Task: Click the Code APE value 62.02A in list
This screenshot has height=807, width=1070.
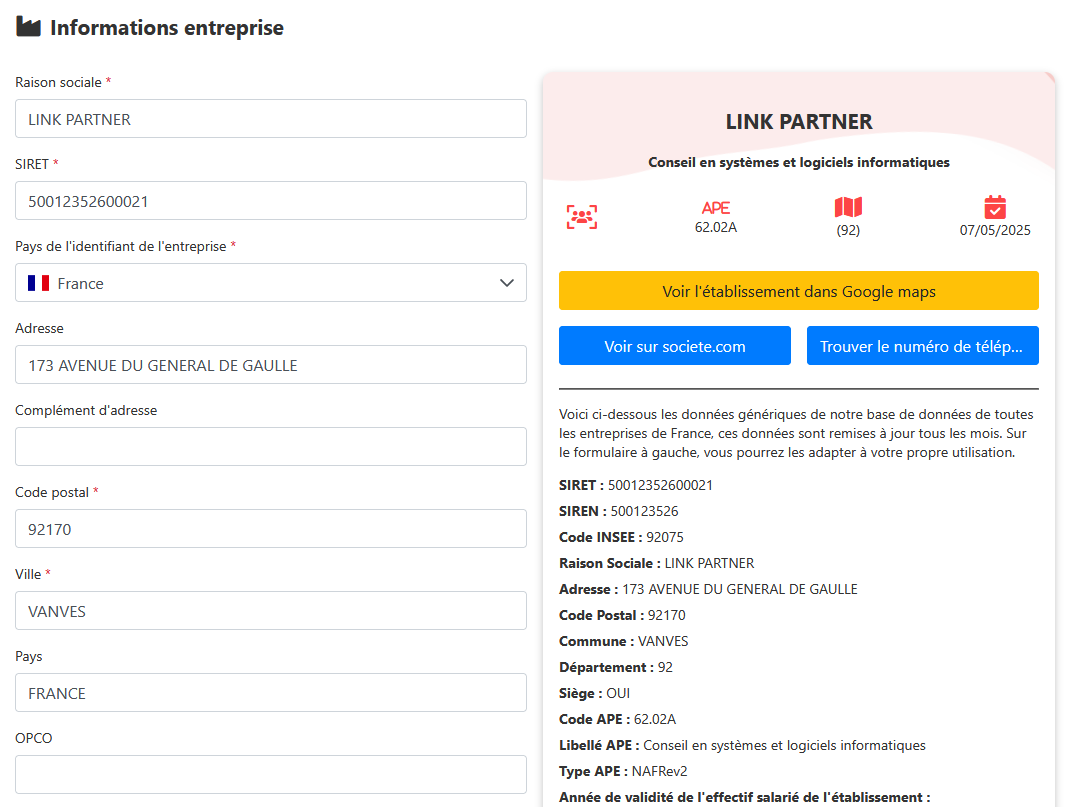Action: (x=654, y=719)
